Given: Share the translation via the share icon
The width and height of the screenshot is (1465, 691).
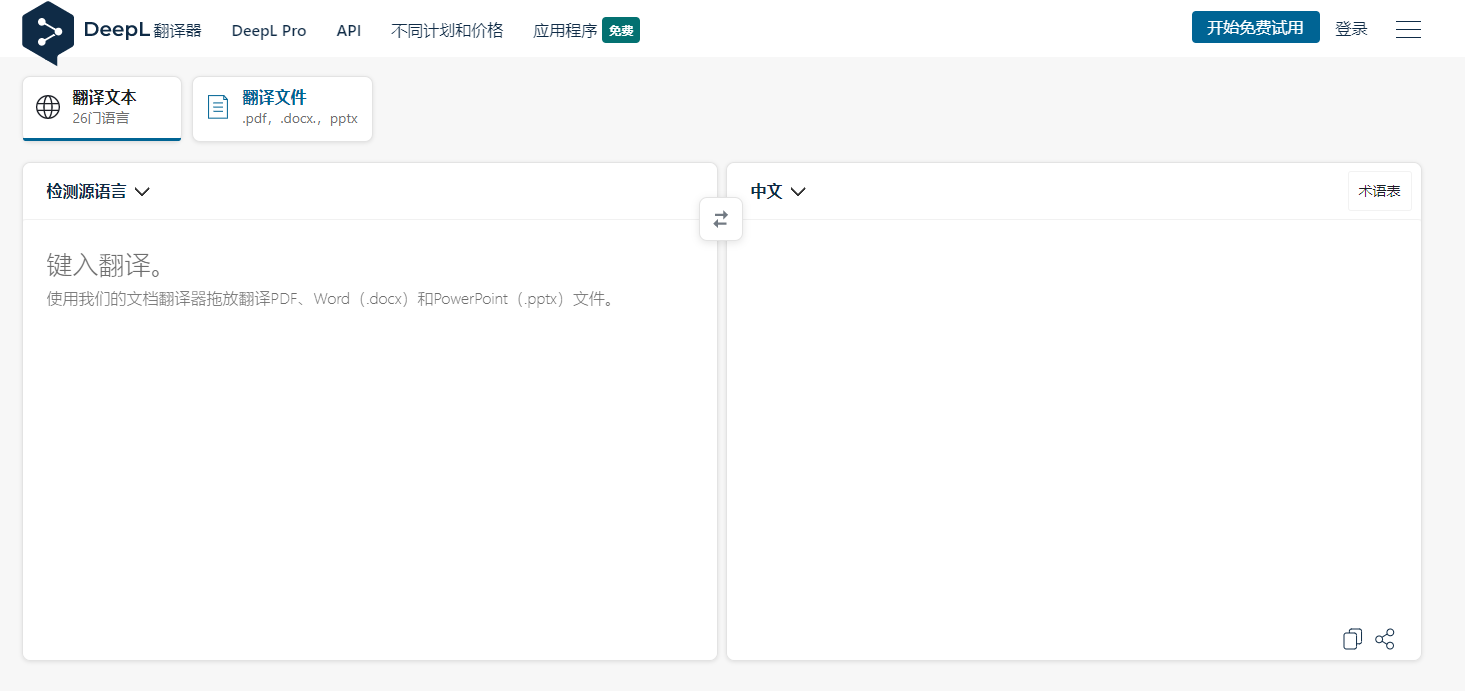Looking at the screenshot, I should (1385, 639).
